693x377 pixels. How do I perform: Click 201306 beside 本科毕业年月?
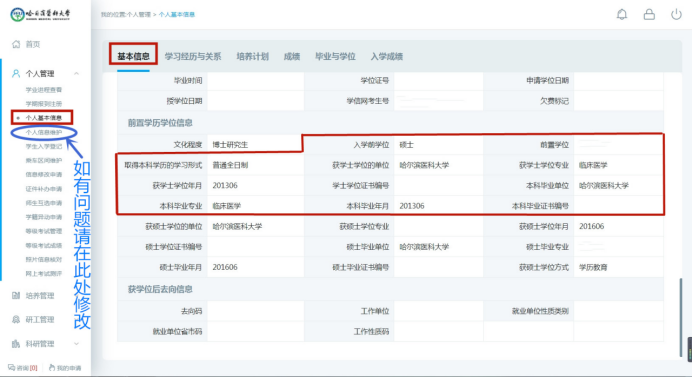tap(412, 206)
